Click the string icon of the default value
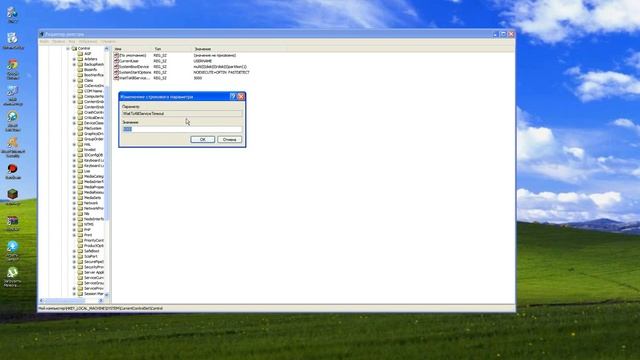The image size is (640, 360). click(x=116, y=55)
